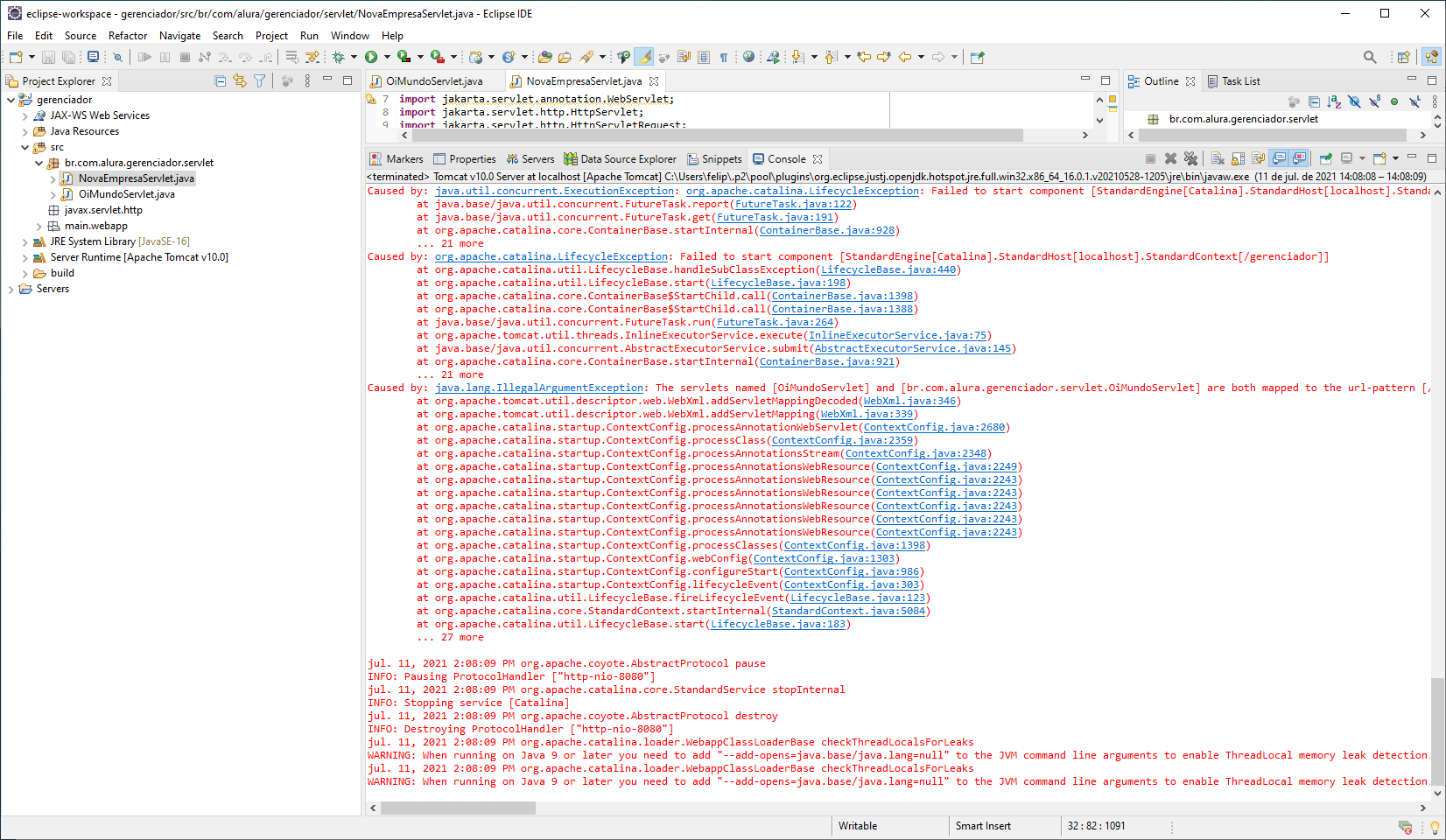1446x840 pixels.
Task: Open the Run button dropdown arrow
Action: pyautogui.click(x=387, y=57)
